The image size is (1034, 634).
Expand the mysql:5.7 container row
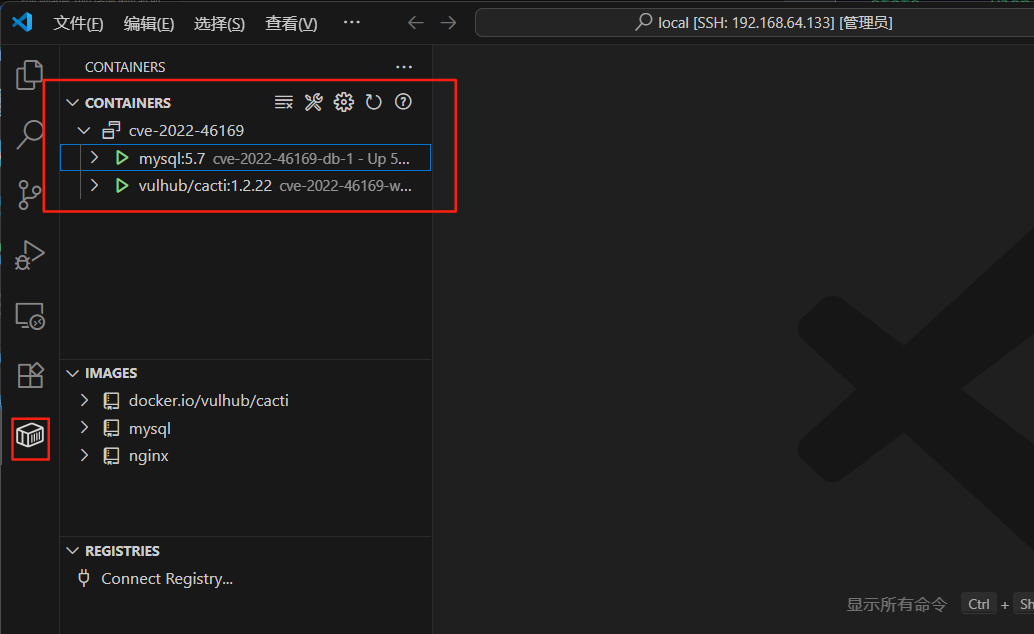click(94, 157)
